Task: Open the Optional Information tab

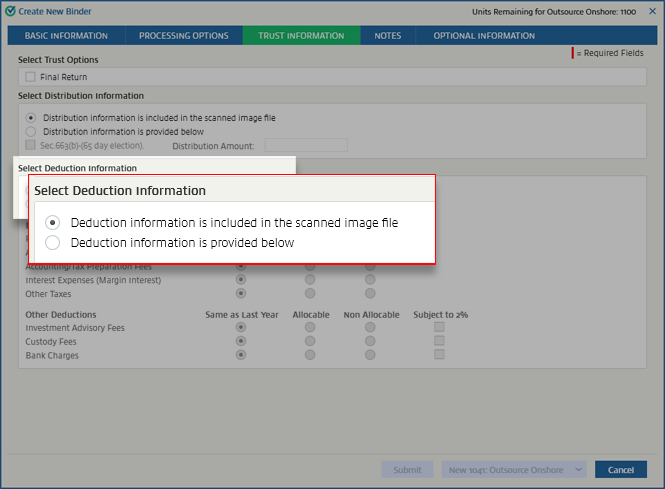Action: [x=484, y=36]
